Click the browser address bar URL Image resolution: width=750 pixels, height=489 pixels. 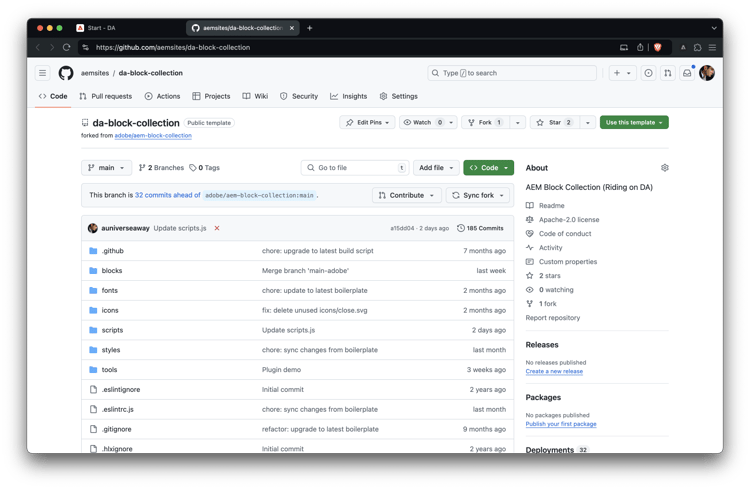pyautogui.click(x=173, y=47)
